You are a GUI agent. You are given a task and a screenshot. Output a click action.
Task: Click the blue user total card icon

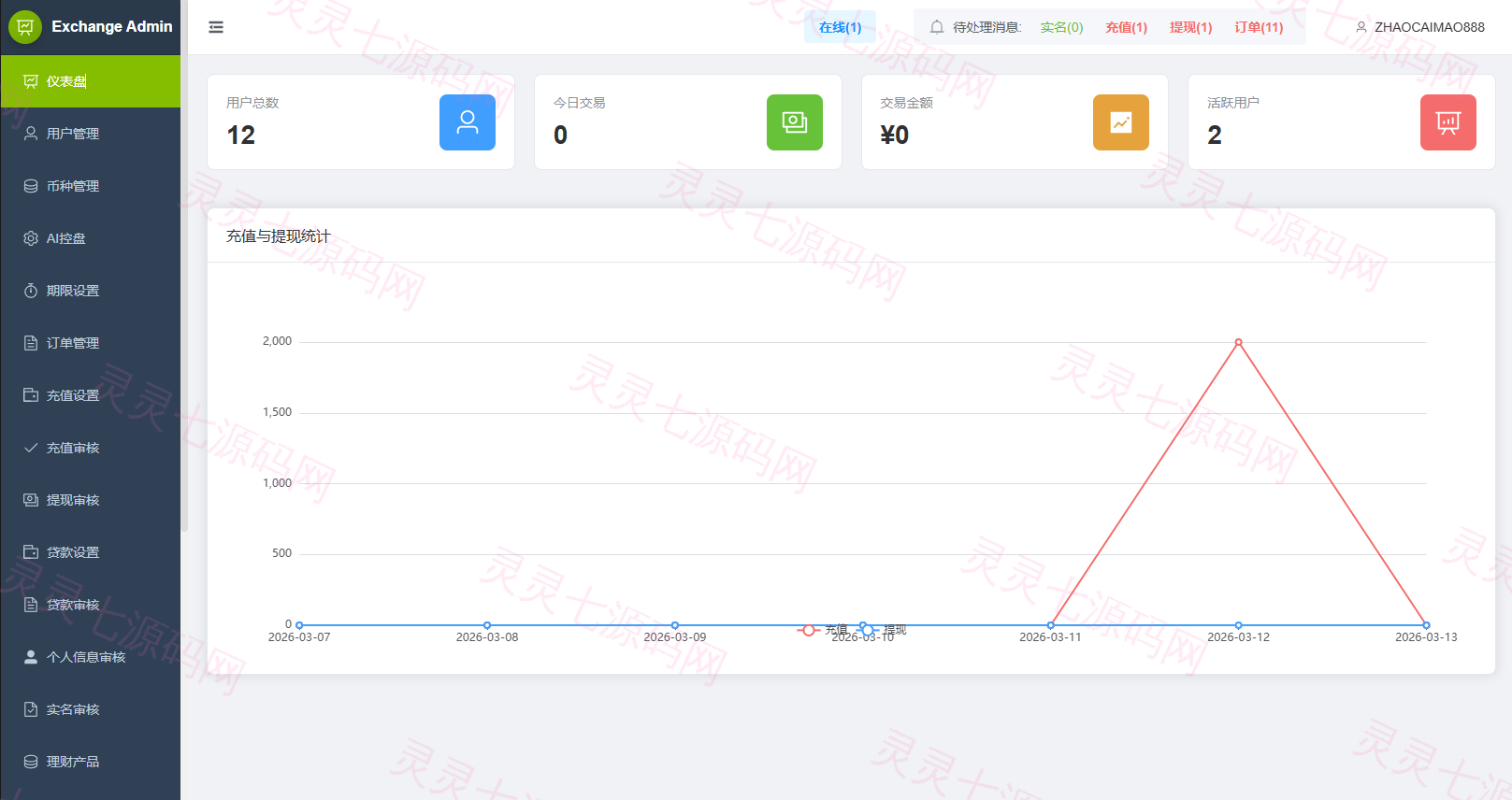pyautogui.click(x=468, y=122)
